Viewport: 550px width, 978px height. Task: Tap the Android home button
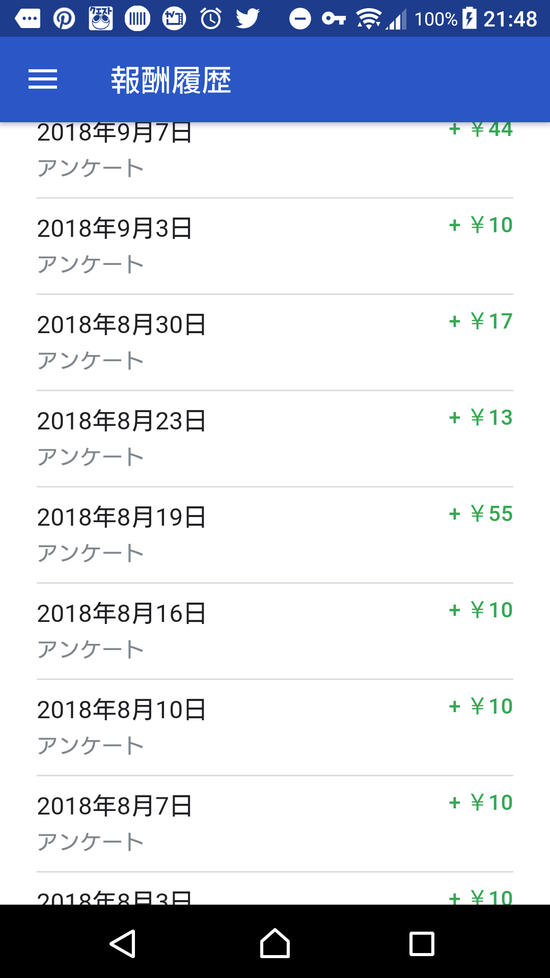(x=275, y=942)
